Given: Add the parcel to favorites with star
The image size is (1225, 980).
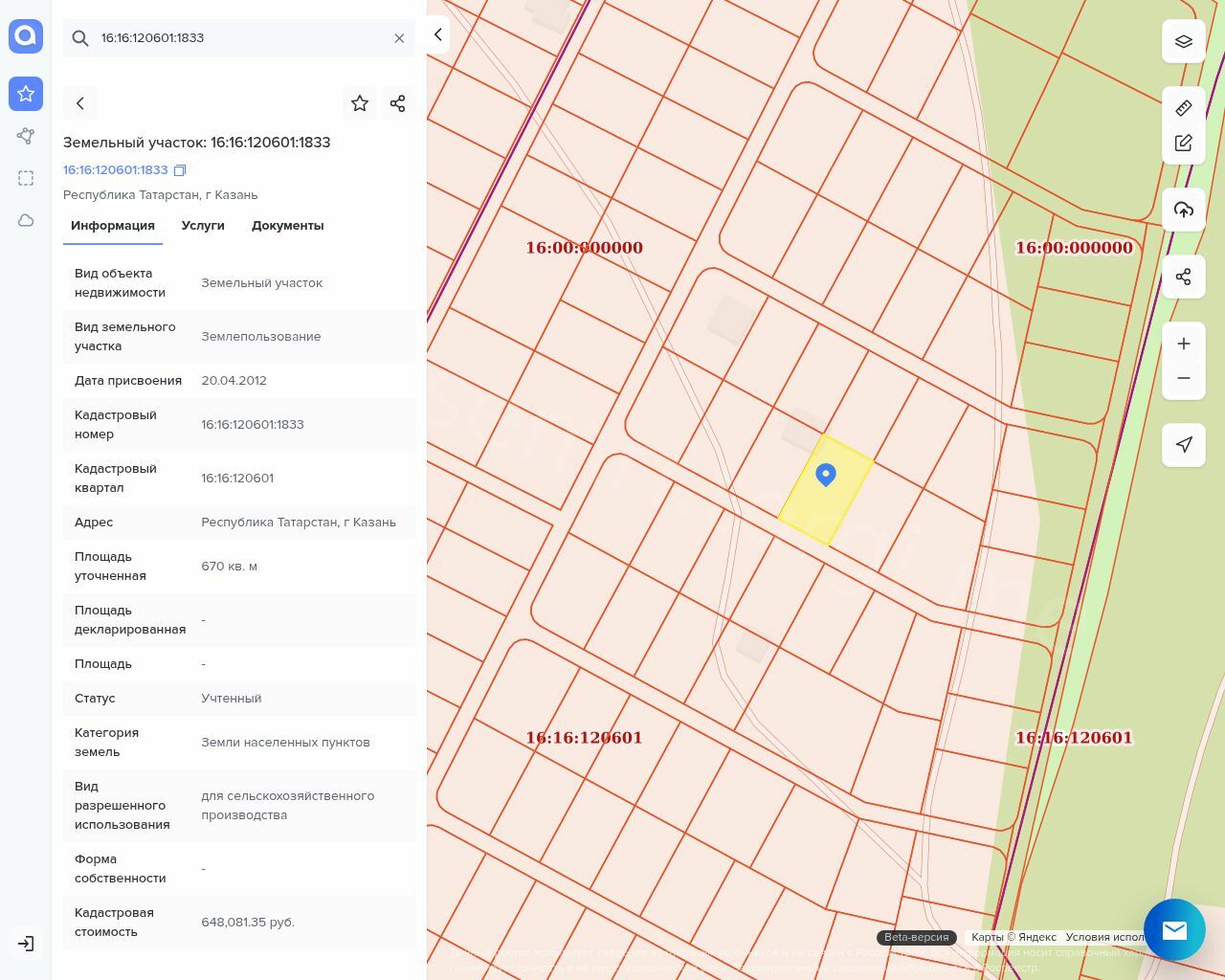Looking at the screenshot, I should click(360, 103).
